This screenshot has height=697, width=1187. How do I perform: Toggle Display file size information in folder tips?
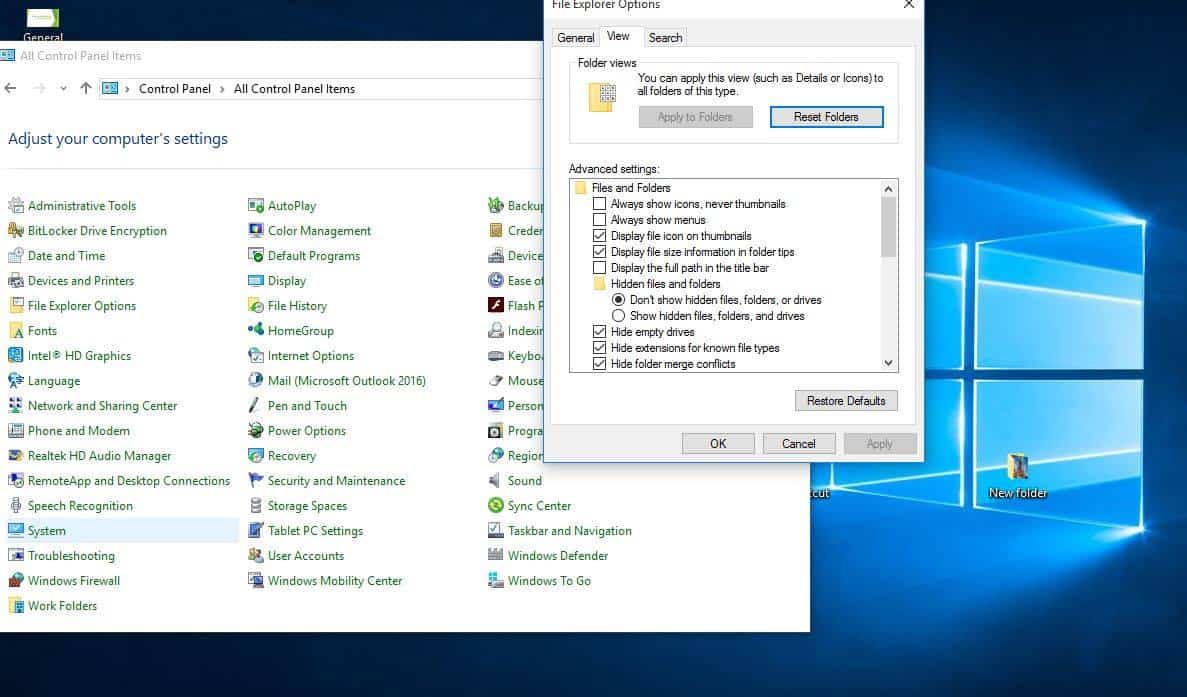coord(600,251)
